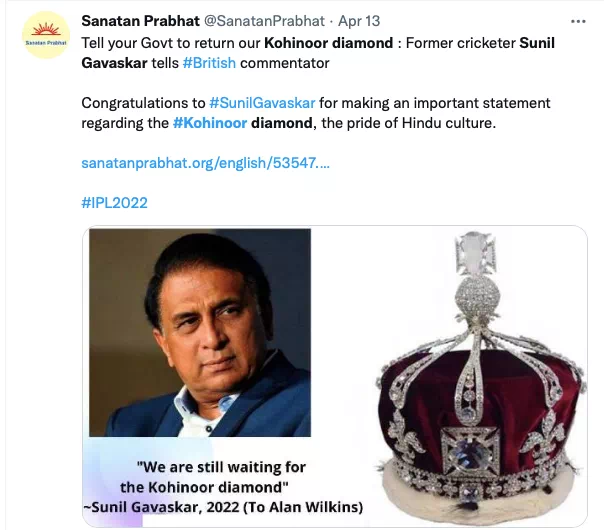Follow the #British hashtag
This screenshot has width=604, height=530.
pyautogui.click(x=209, y=63)
